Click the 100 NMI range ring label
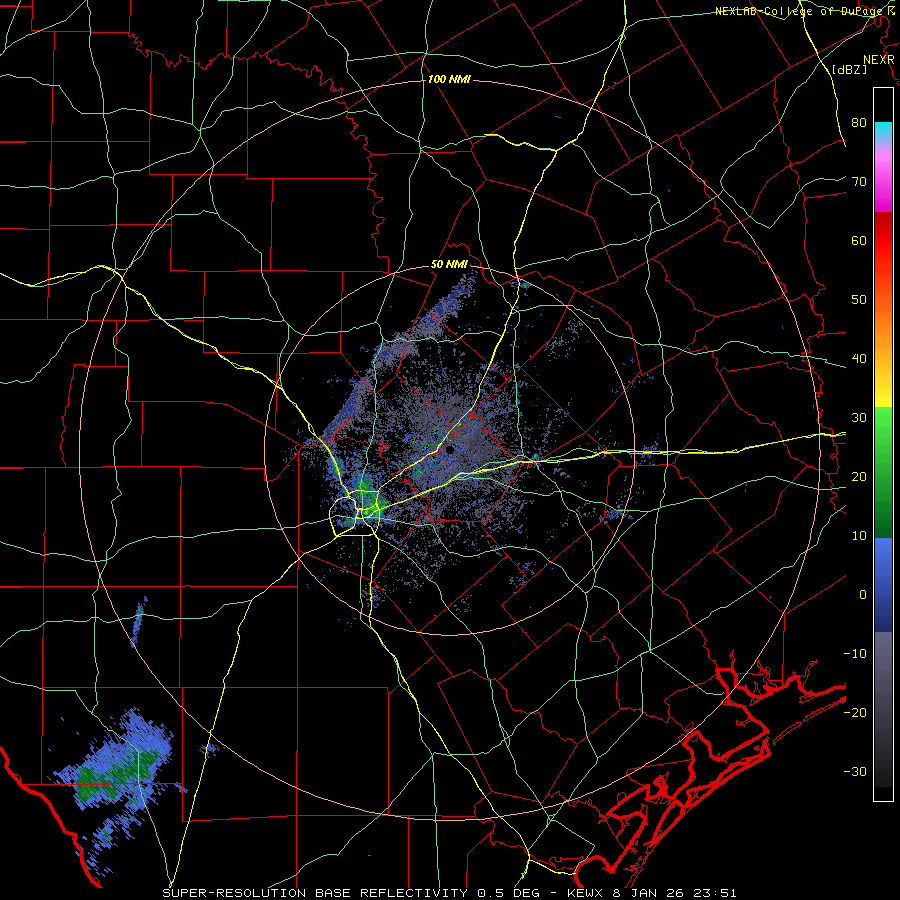This screenshot has width=900, height=900. click(449, 79)
